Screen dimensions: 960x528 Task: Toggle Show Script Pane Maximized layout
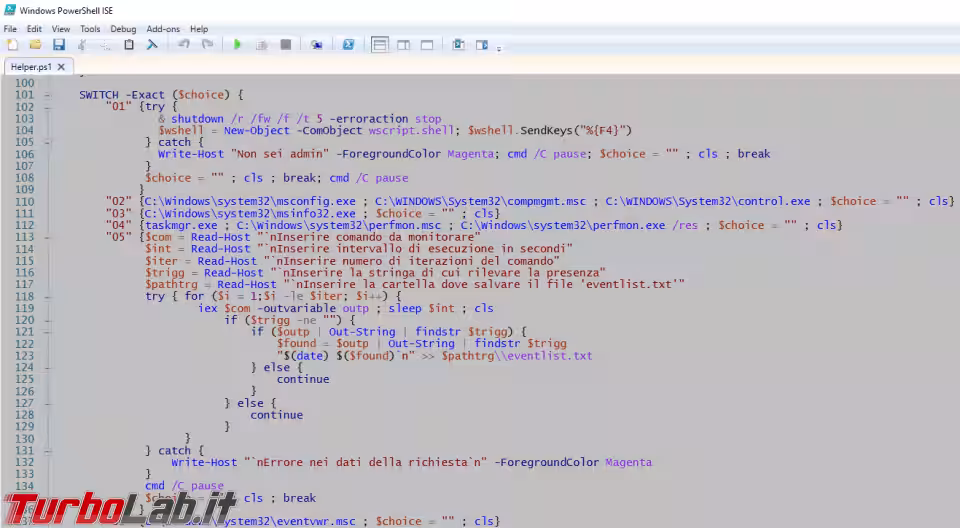pos(427,45)
